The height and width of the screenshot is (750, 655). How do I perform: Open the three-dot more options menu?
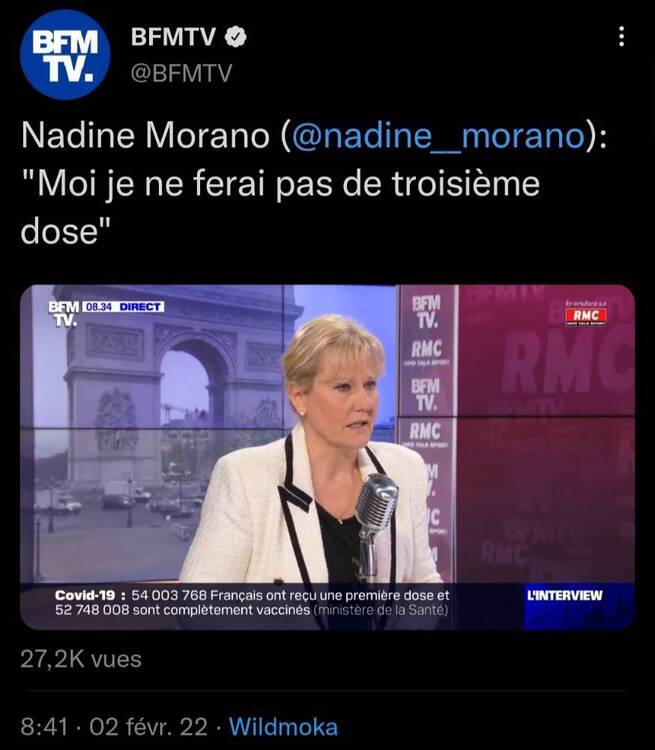click(621, 36)
